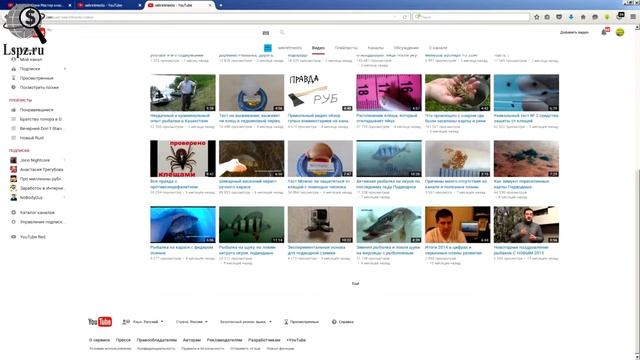
Task: Open the Firefox downloads arrow icon
Action: pyautogui.click(x=571, y=17)
